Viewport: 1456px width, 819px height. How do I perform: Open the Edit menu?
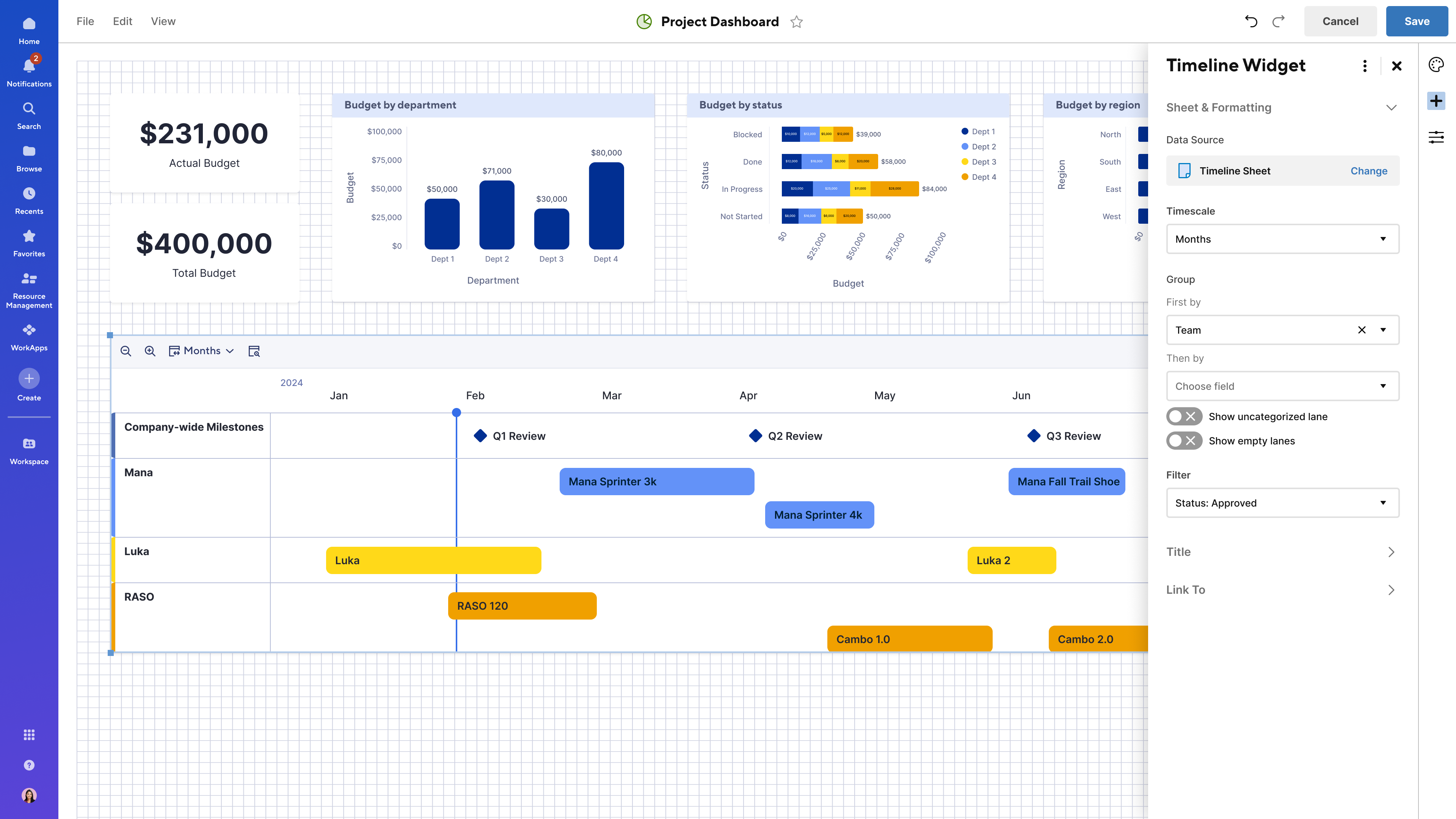coord(122,21)
